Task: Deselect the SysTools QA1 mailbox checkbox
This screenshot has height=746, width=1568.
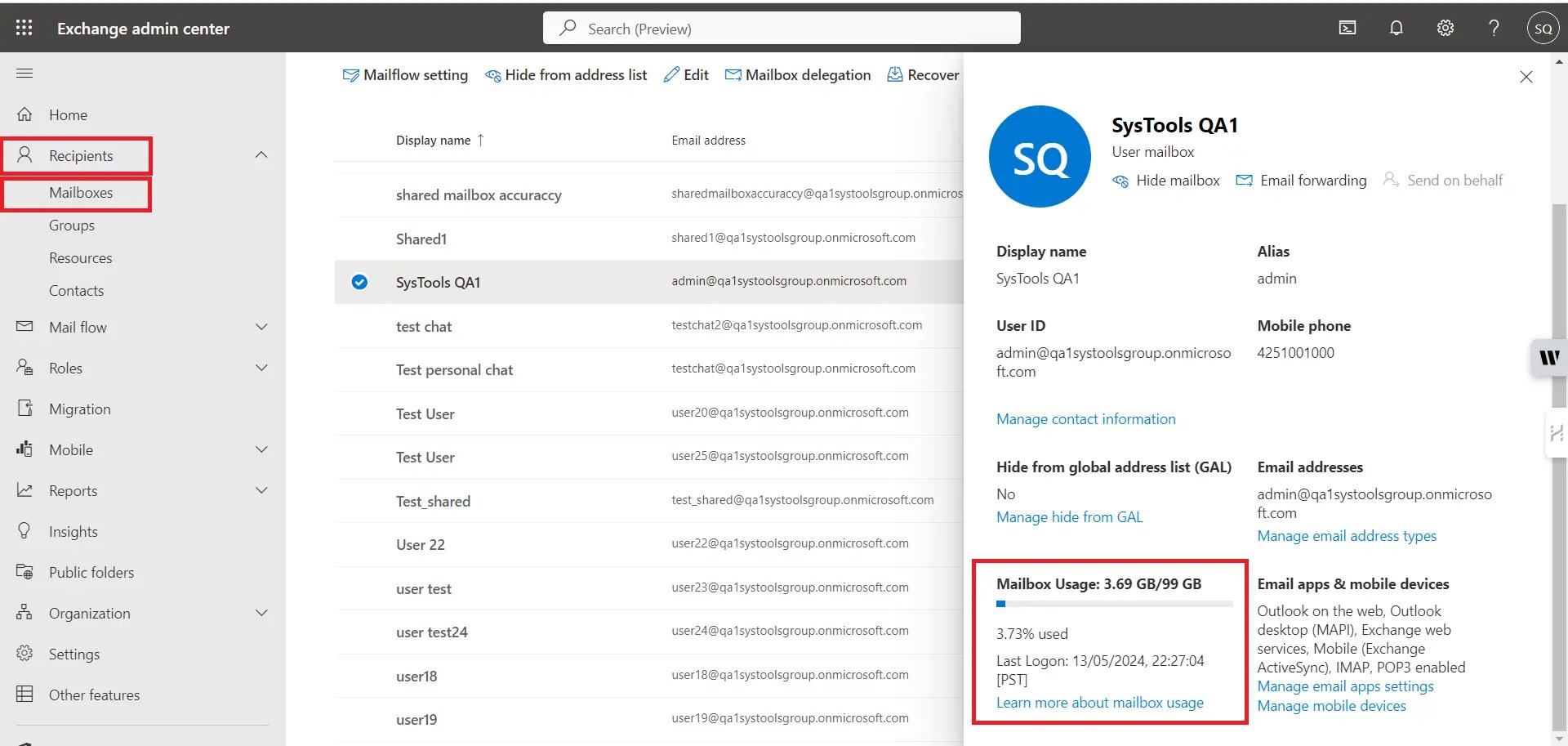Action: click(359, 282)
